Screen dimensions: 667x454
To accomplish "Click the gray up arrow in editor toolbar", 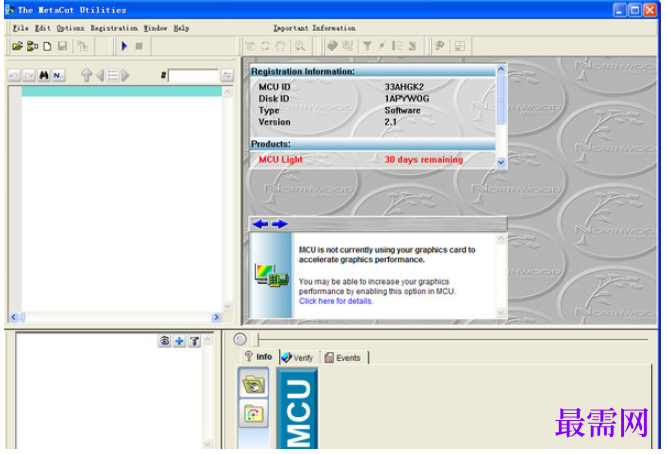I will [86, 76].
